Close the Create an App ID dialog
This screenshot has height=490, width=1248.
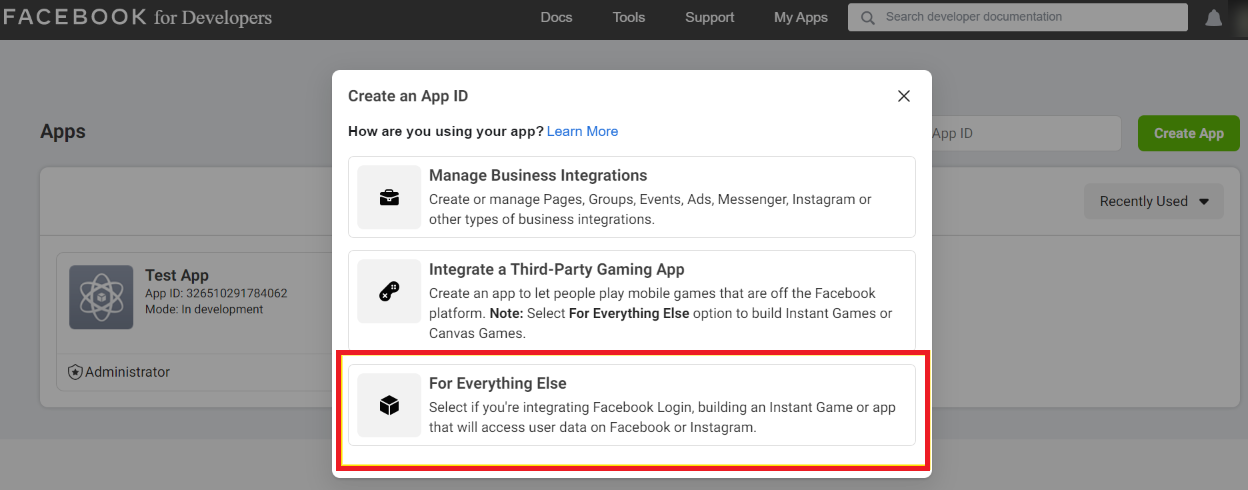coord(904,96)
